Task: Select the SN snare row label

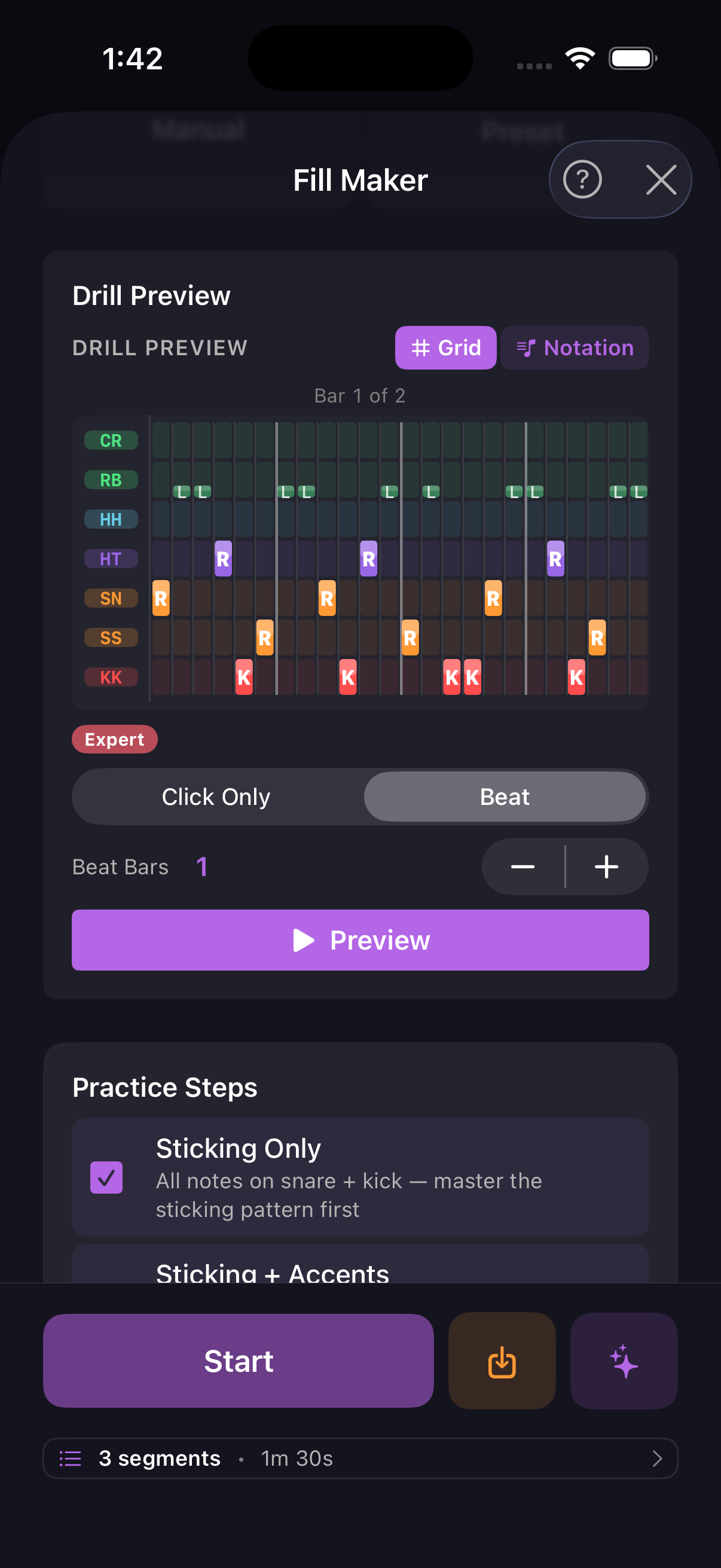Action: point(111,599)
